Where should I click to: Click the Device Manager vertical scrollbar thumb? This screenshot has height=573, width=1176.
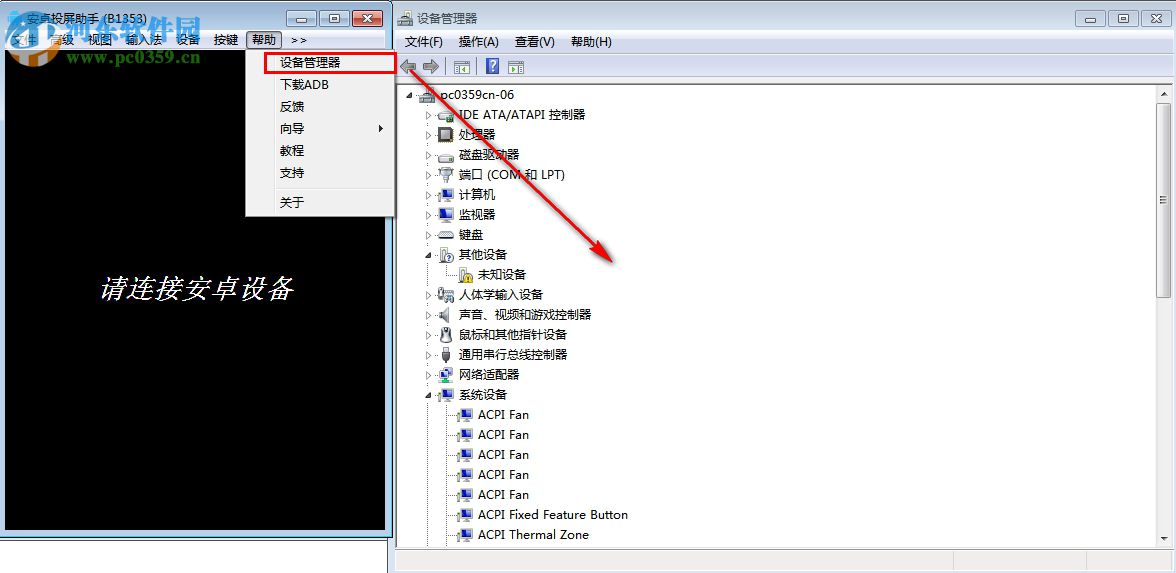[1163, 200]
